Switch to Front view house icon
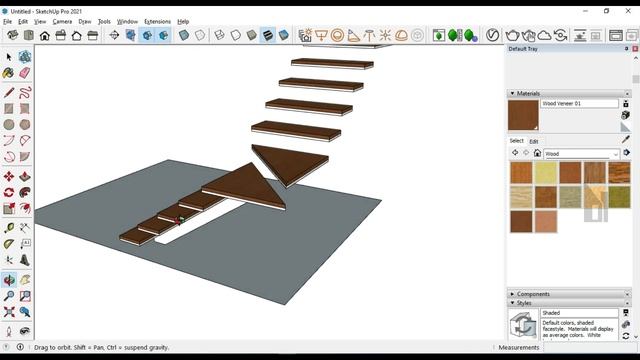The height and width of the screenshot is (360, 640). tap(44, 36)
